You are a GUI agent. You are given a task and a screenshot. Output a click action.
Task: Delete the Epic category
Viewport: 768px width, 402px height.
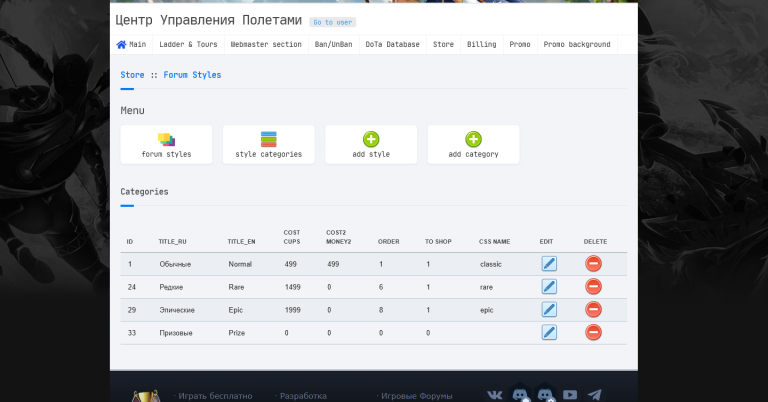coord(593,309)
